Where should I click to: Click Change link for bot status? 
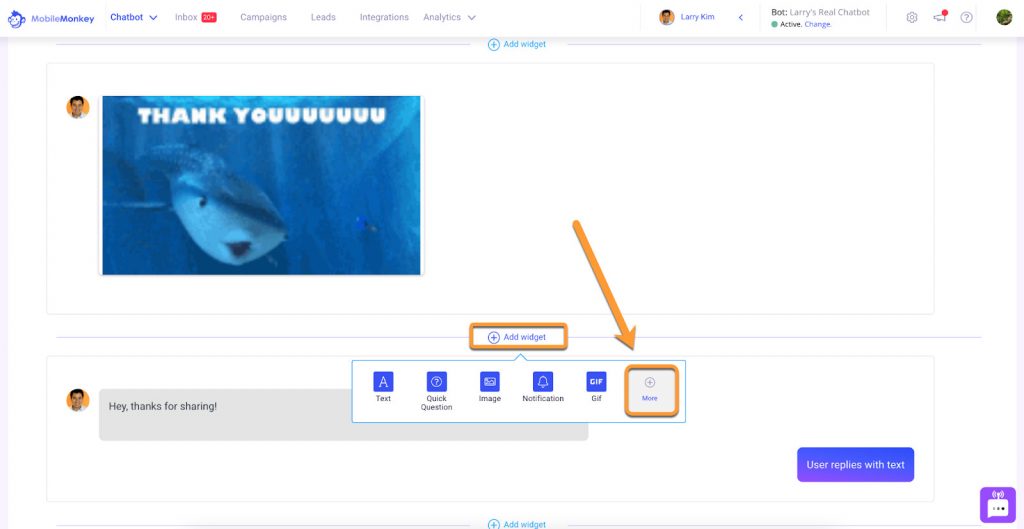click(x=817, y=24)
